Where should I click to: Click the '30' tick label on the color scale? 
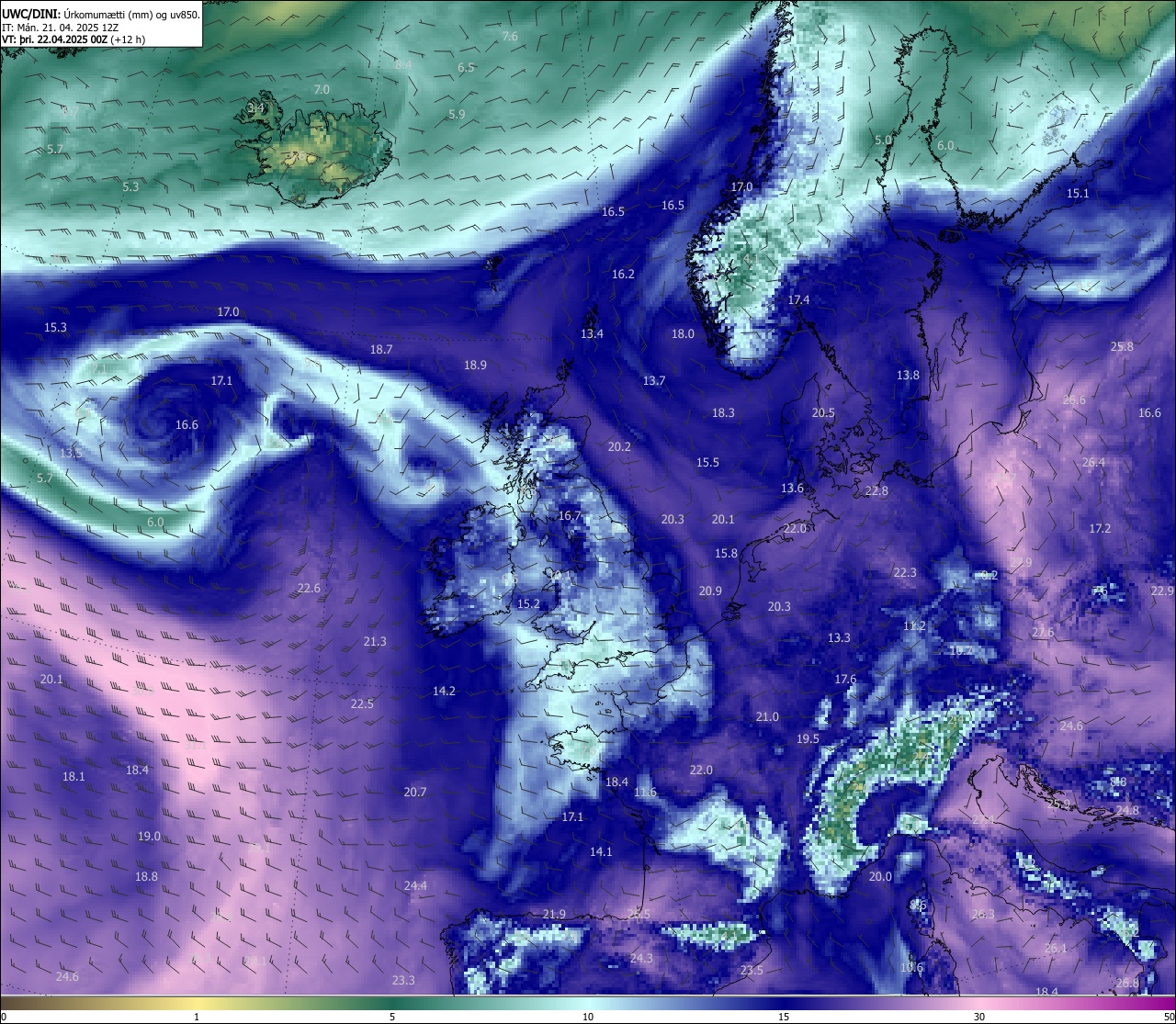(x=979, y=1017)
